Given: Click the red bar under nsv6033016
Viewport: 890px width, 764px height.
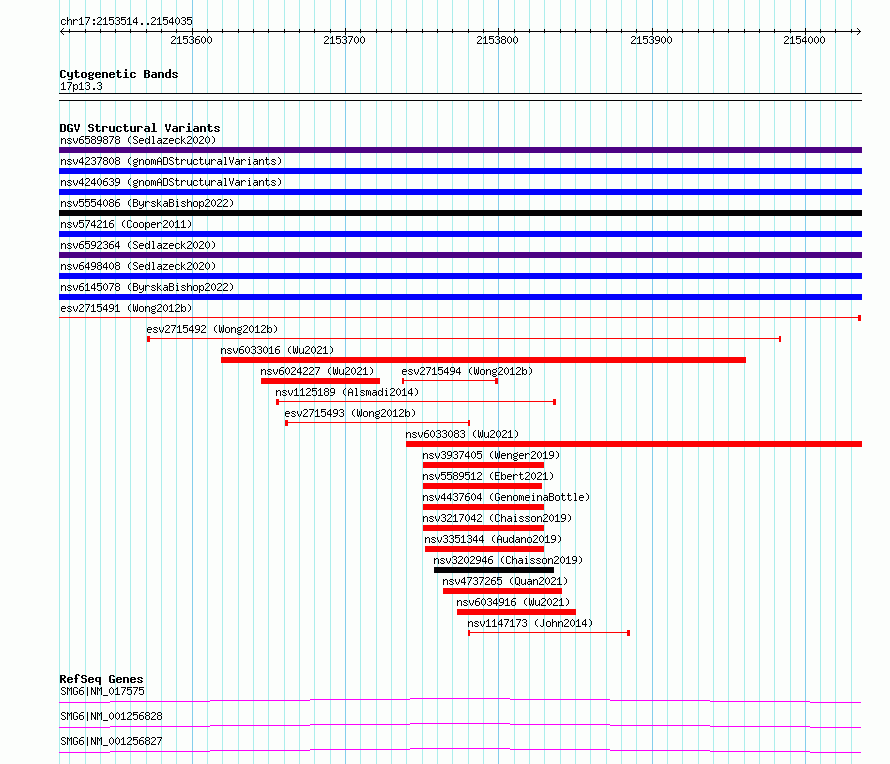Looking at the screenshot, I should coord(483,360).
